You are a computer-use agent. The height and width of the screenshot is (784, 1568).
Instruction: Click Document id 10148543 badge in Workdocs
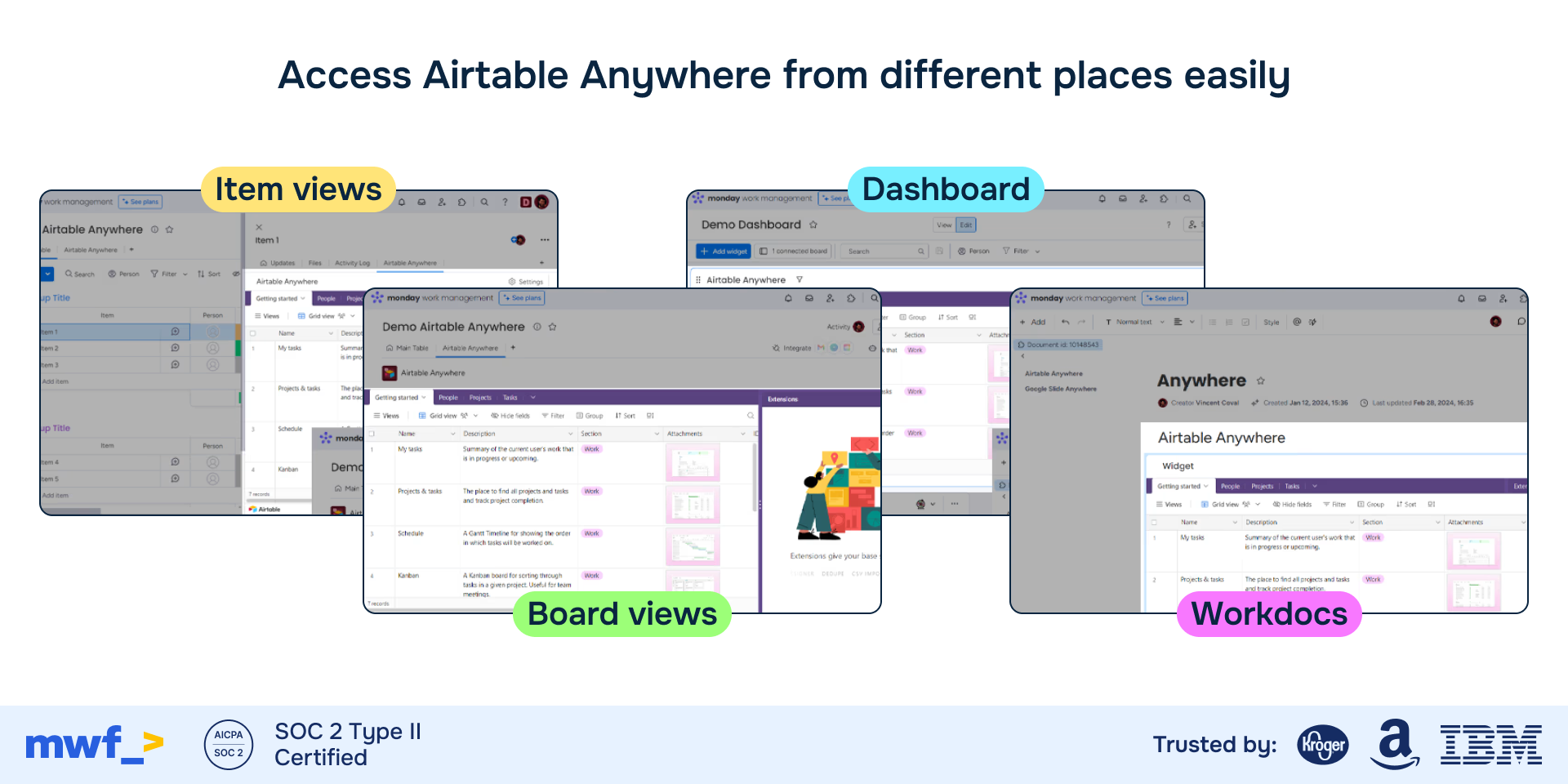pos(1058,345)
